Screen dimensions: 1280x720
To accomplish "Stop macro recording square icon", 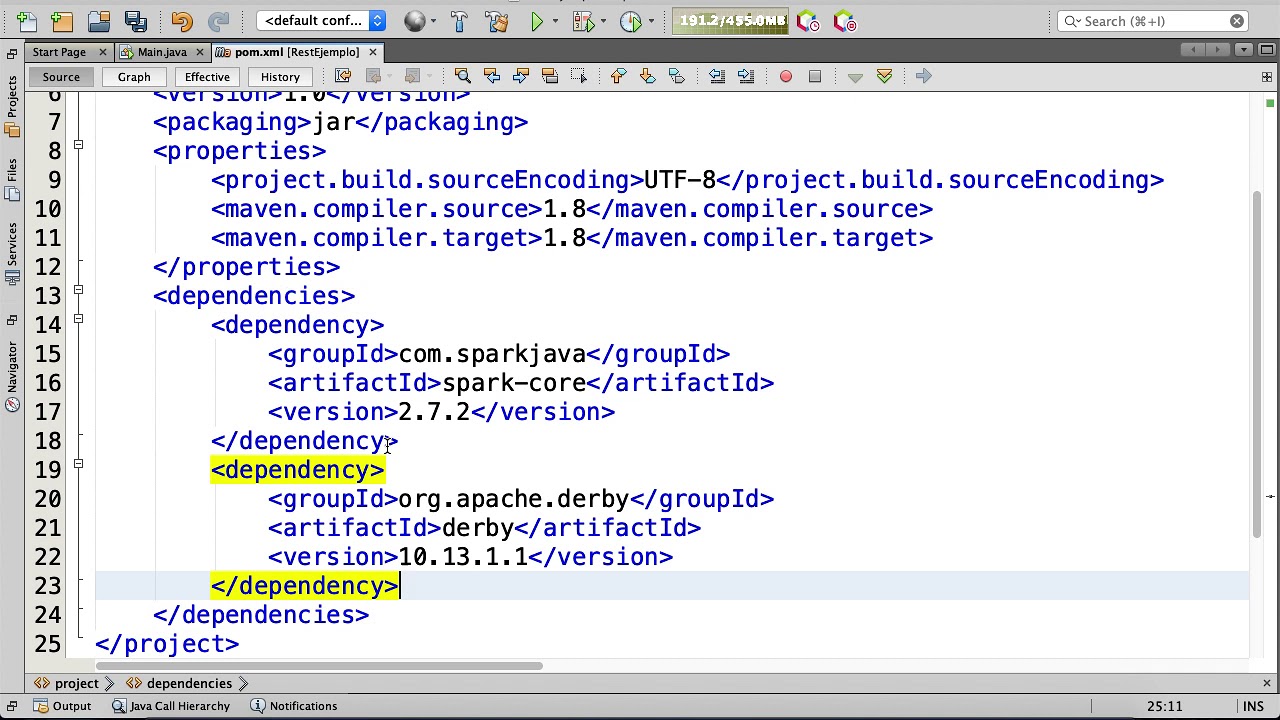I will [815, 76].
